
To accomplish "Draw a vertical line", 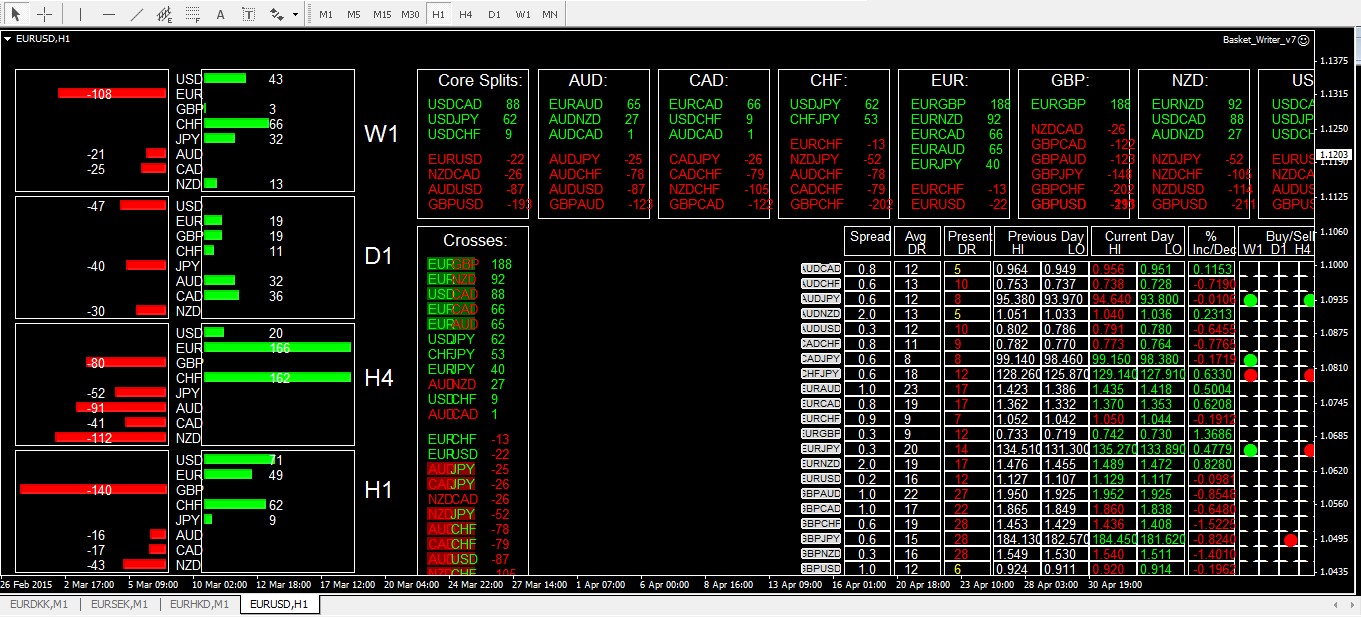I will pyautogui.click(x=81, y=14).
